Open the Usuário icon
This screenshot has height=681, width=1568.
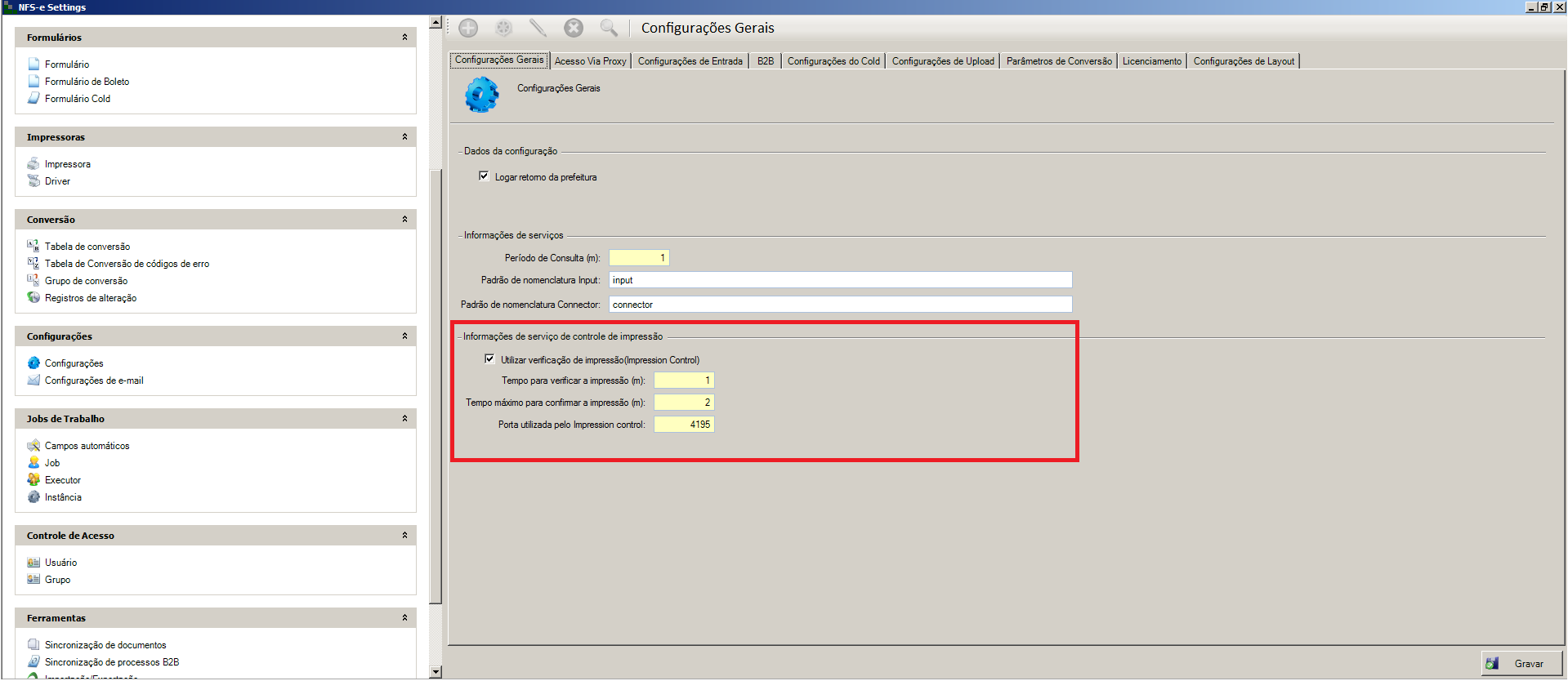point(34,562)
